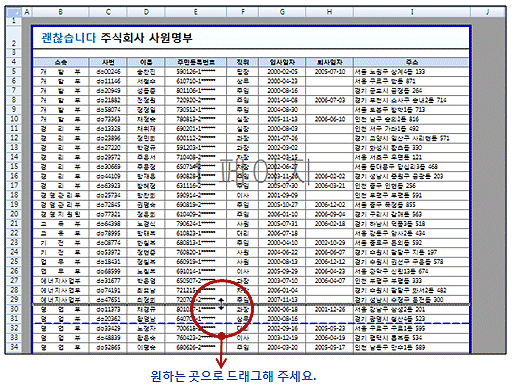Click the '주민등록번호' header cell

coord(196,62)
